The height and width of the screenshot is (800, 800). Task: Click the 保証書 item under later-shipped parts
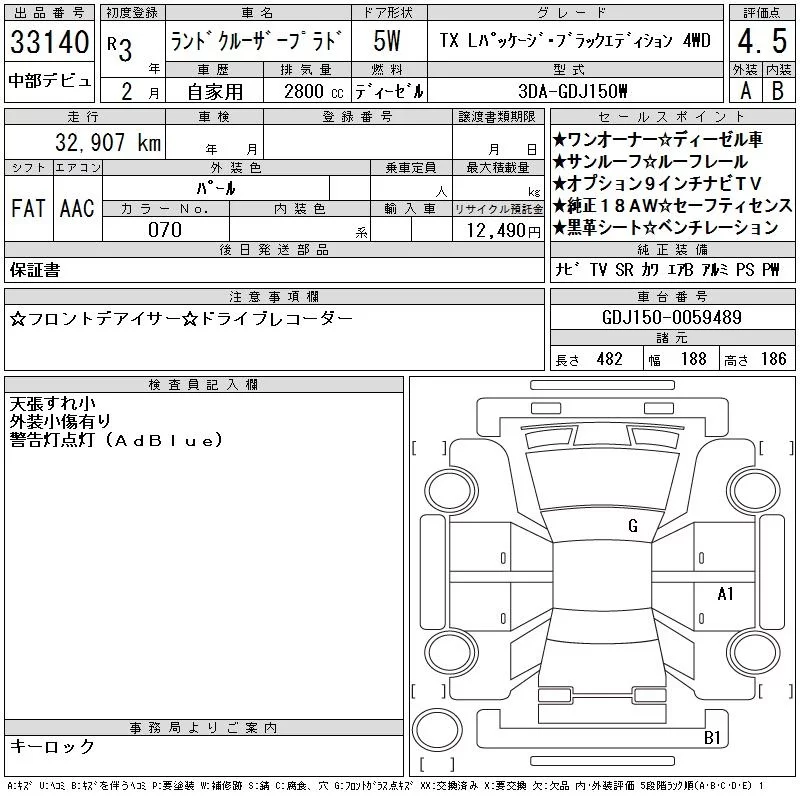pos(34,270)
